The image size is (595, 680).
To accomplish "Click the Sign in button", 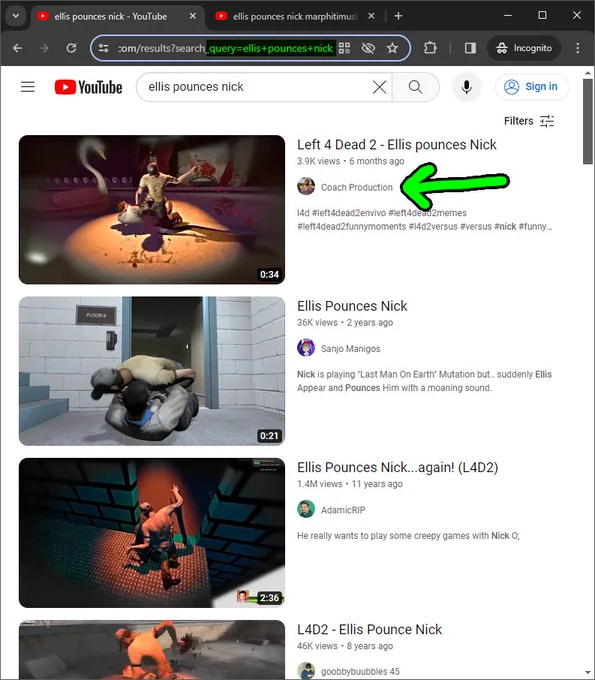I will [x=532, y=87].
